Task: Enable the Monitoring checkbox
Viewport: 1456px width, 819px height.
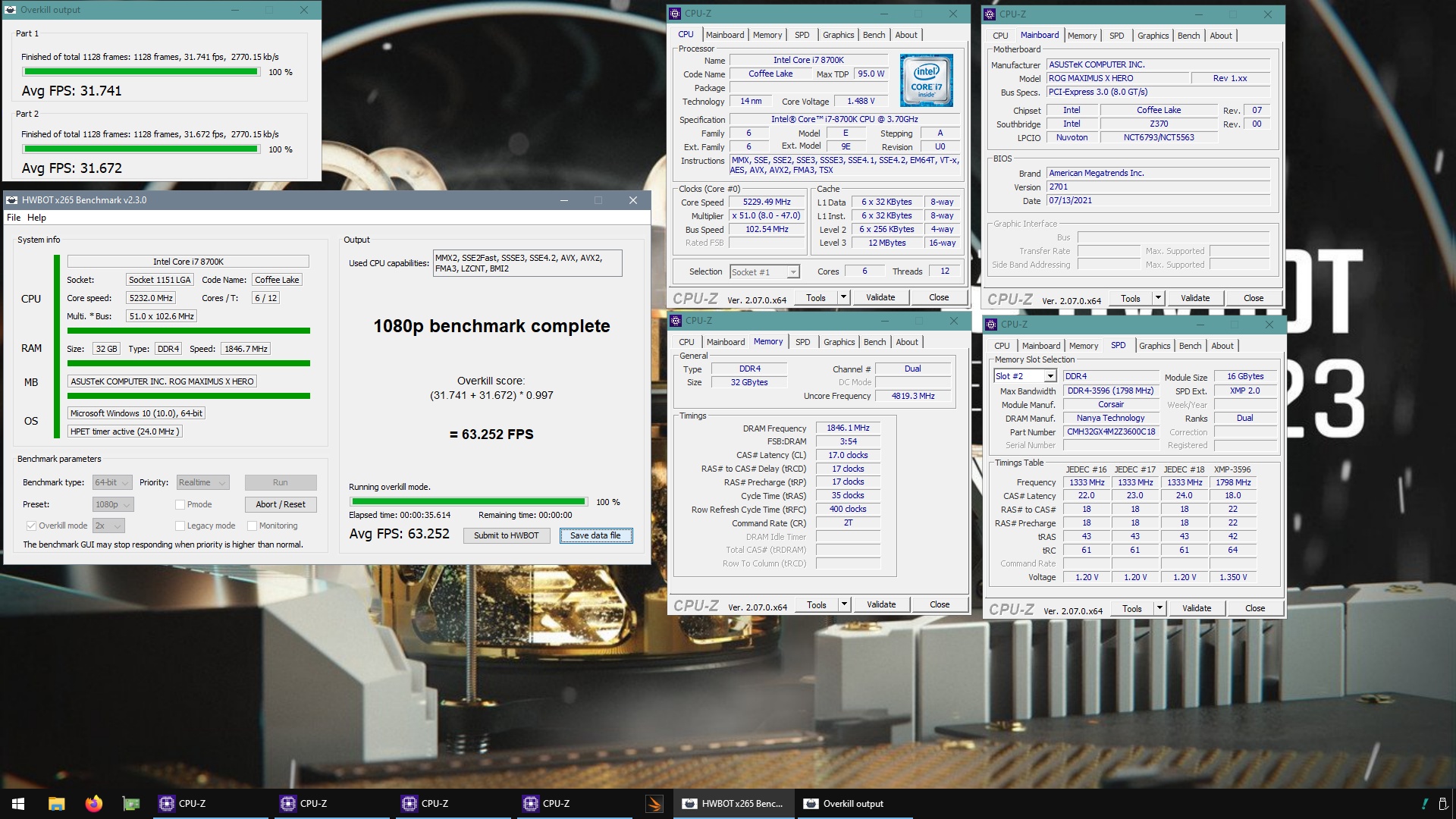Action: click(252, 526)
